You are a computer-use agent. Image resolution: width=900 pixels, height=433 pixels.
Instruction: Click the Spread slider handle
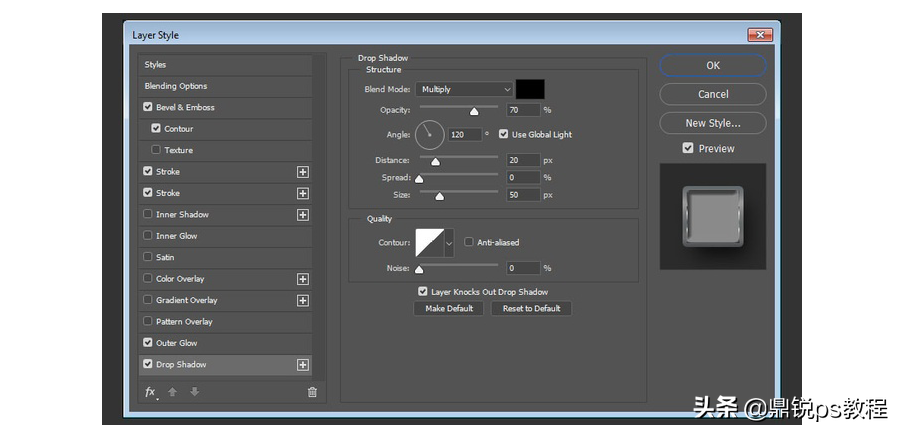[419, 179]
